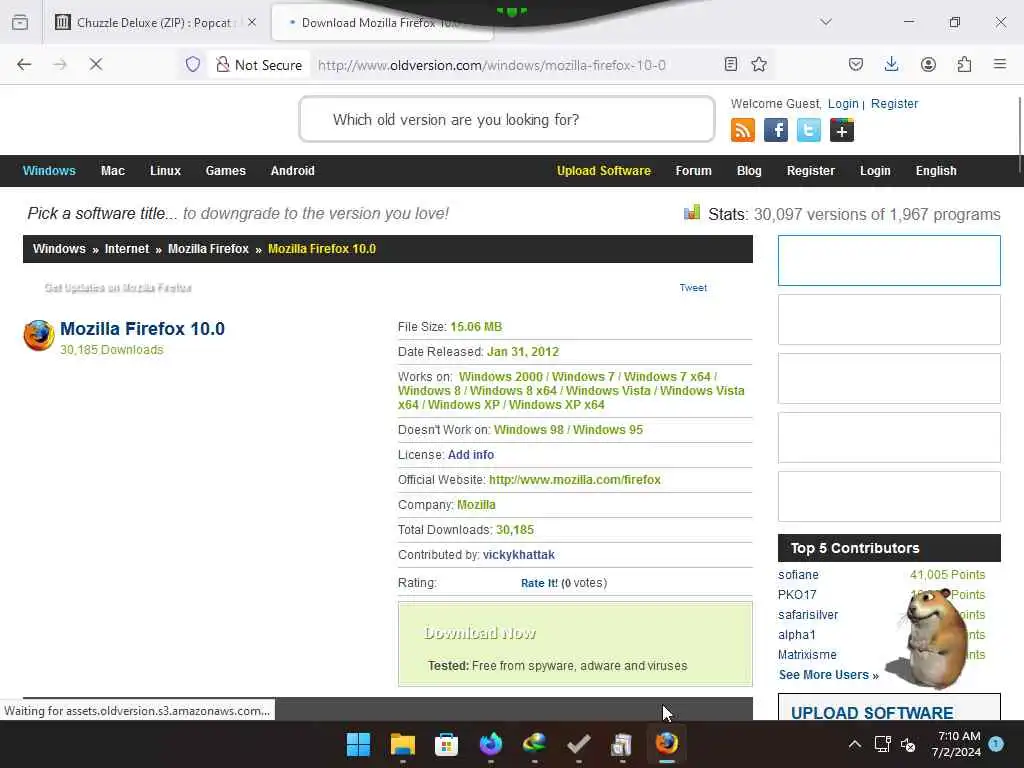Click the Windows XP x64 compatibility link
Viewport: 1024px width, 768px height.
click(x=556, y=404)
